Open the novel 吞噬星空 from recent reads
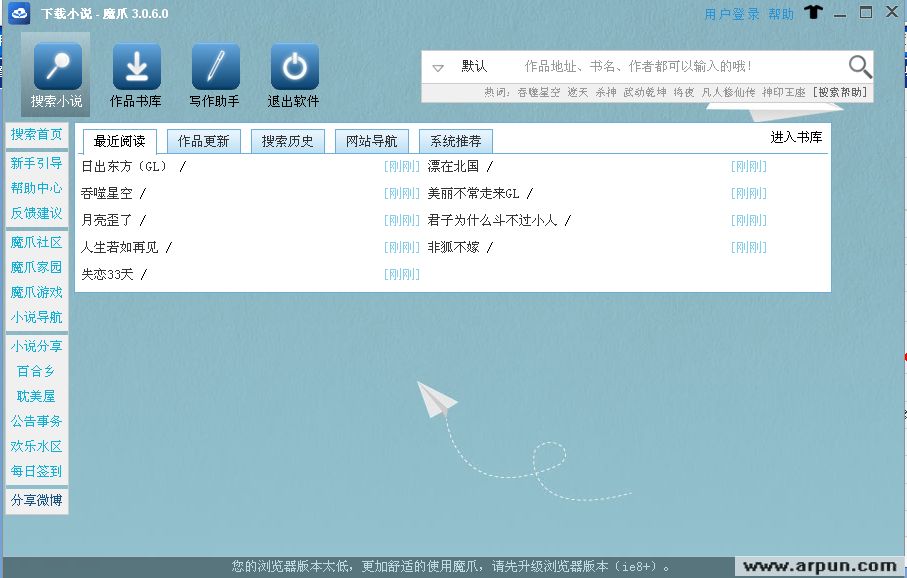This screenshot has height=578, width=907. point(107,194)
